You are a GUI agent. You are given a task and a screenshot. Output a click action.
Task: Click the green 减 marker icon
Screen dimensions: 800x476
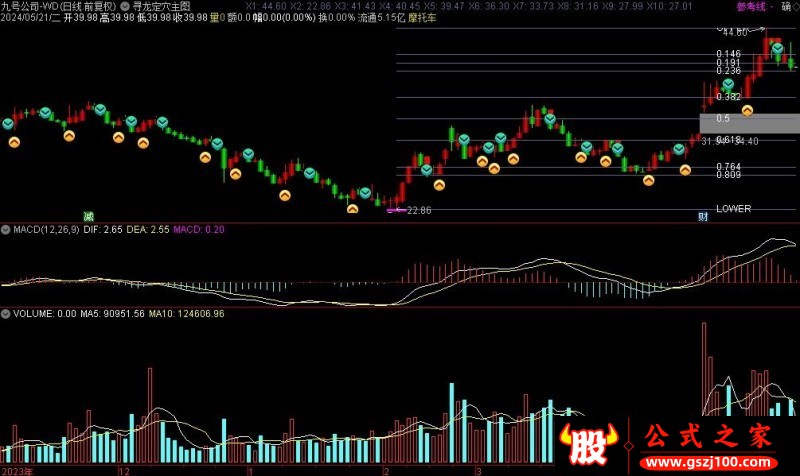point(88,216)
